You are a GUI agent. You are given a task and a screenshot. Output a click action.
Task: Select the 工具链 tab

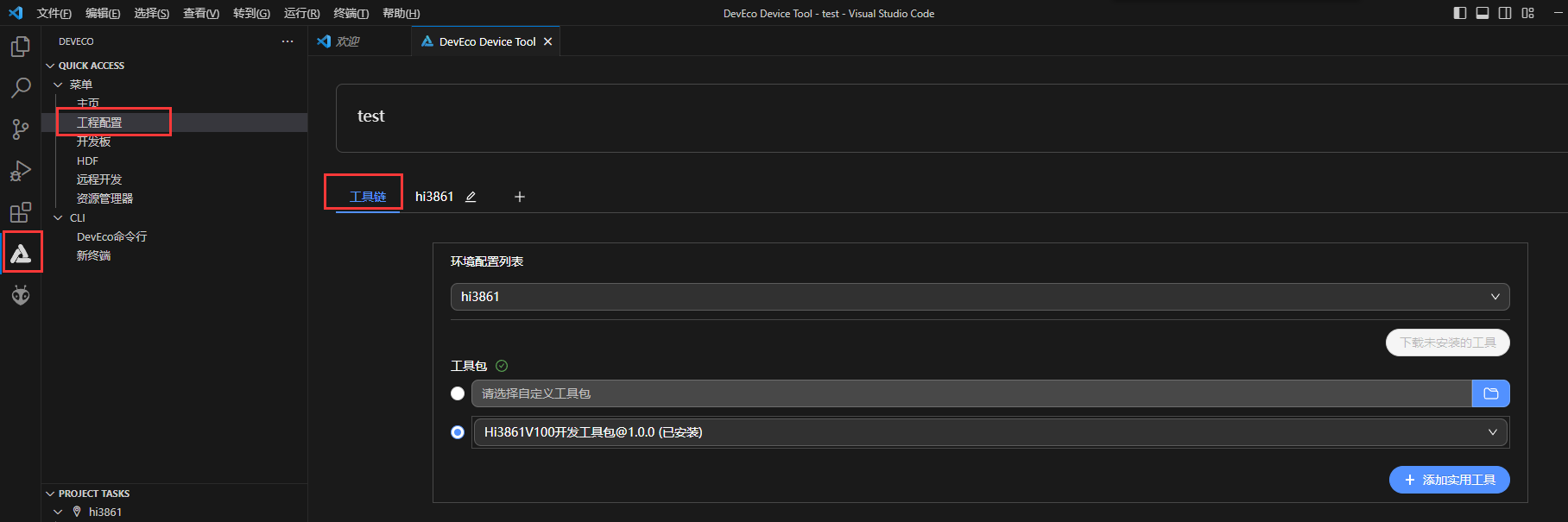click(368, 197)
